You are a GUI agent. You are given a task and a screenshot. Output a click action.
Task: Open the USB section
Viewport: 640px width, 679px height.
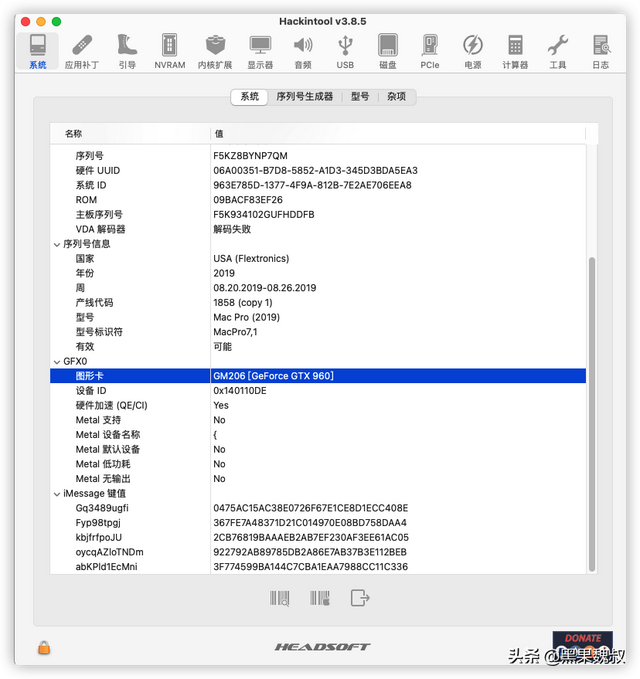click(x=345, y=51)
